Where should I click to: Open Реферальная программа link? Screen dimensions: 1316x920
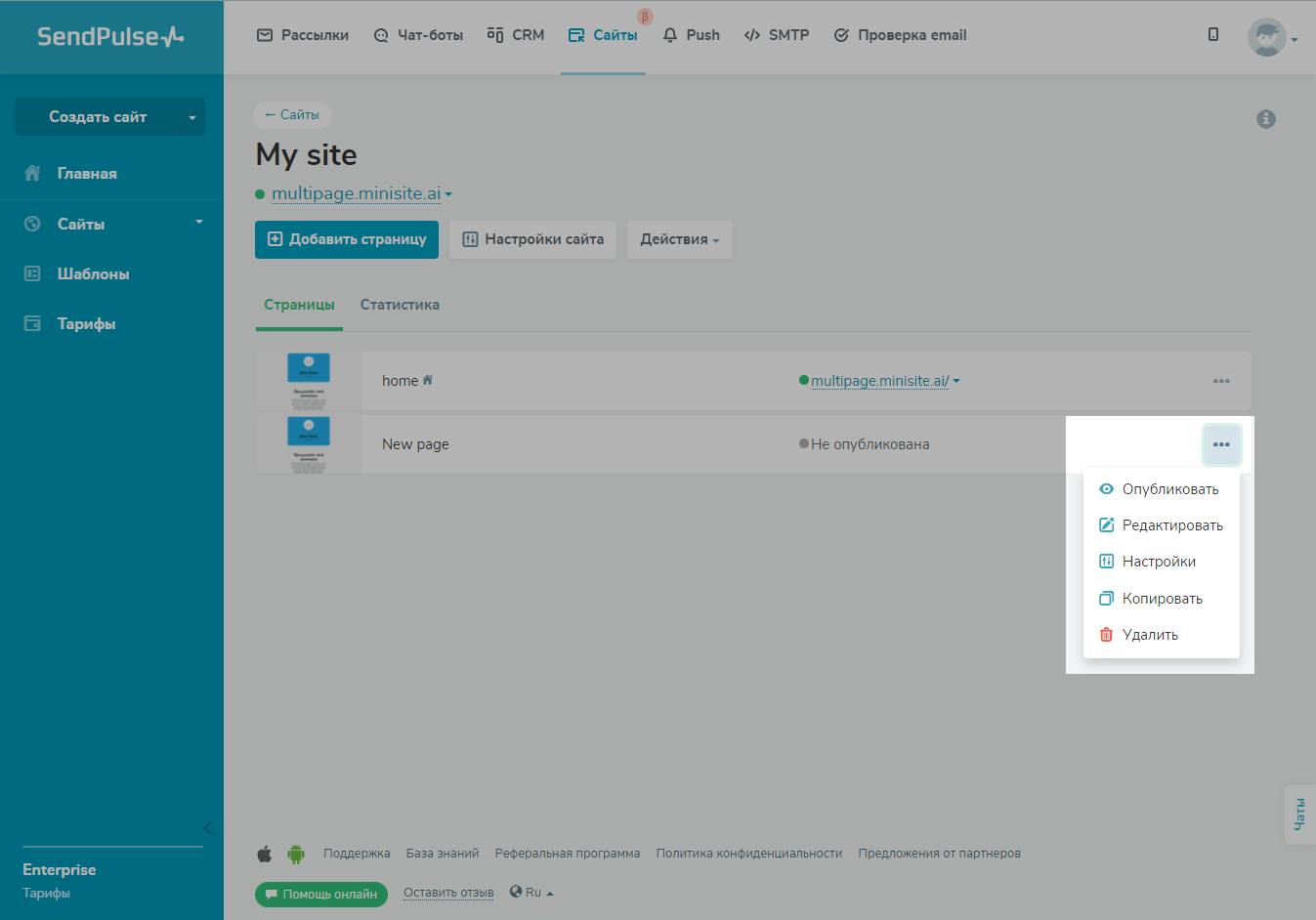pyautogui.click(x=568, y=854)
